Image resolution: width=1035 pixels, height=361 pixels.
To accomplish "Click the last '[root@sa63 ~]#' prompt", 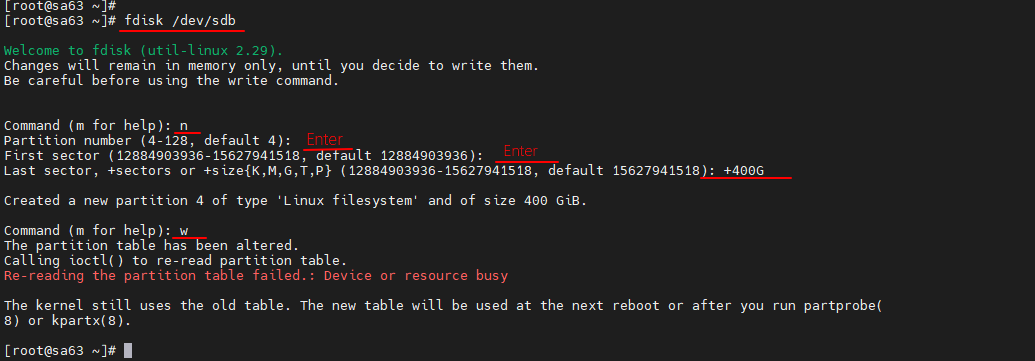I will pos(60,350).
